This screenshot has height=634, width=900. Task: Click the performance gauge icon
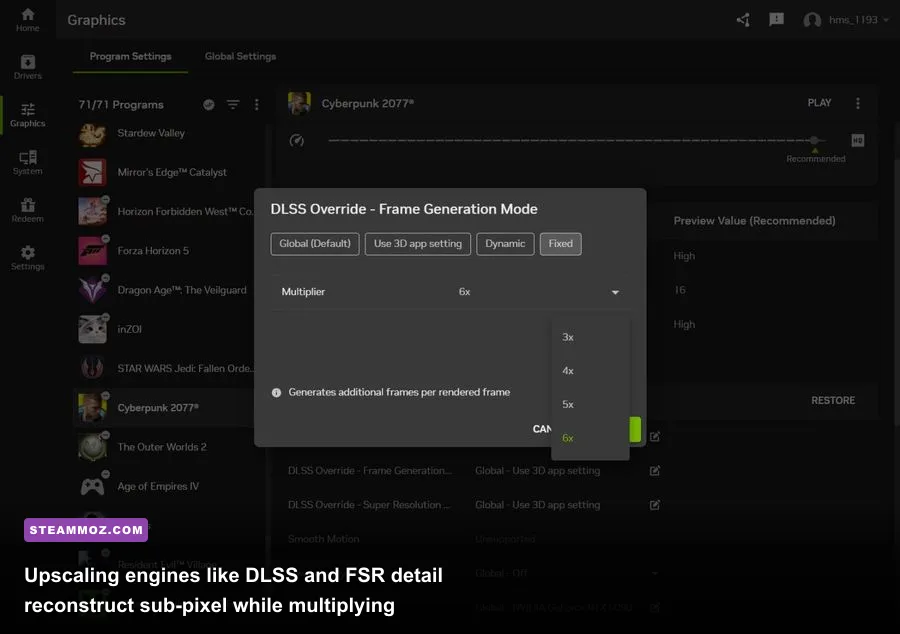(297, 141)
